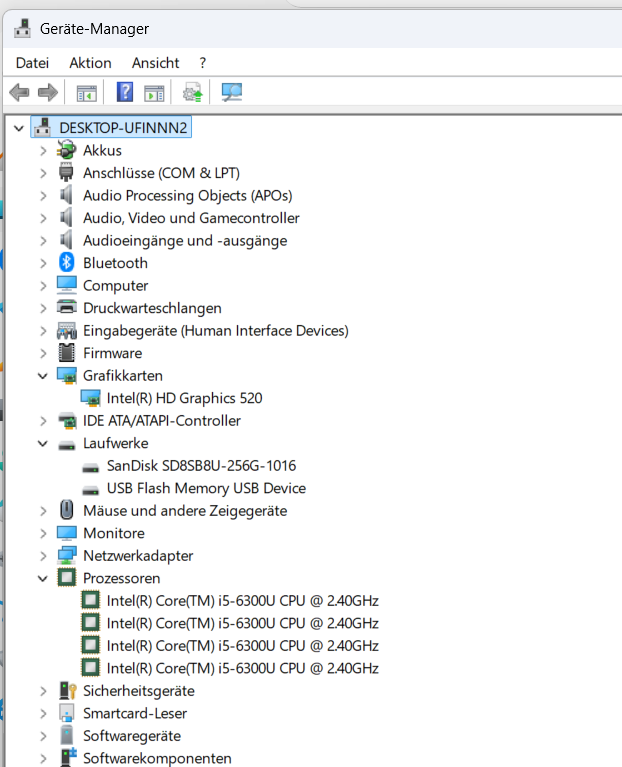Click the show/hide action pane toolbar icon

[154, 92]
